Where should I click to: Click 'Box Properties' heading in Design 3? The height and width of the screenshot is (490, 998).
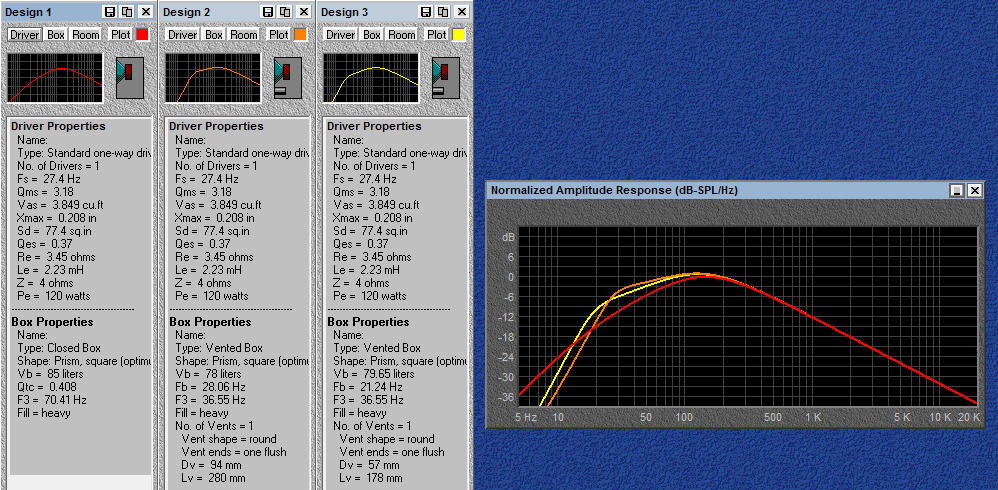tap(369, 322)
